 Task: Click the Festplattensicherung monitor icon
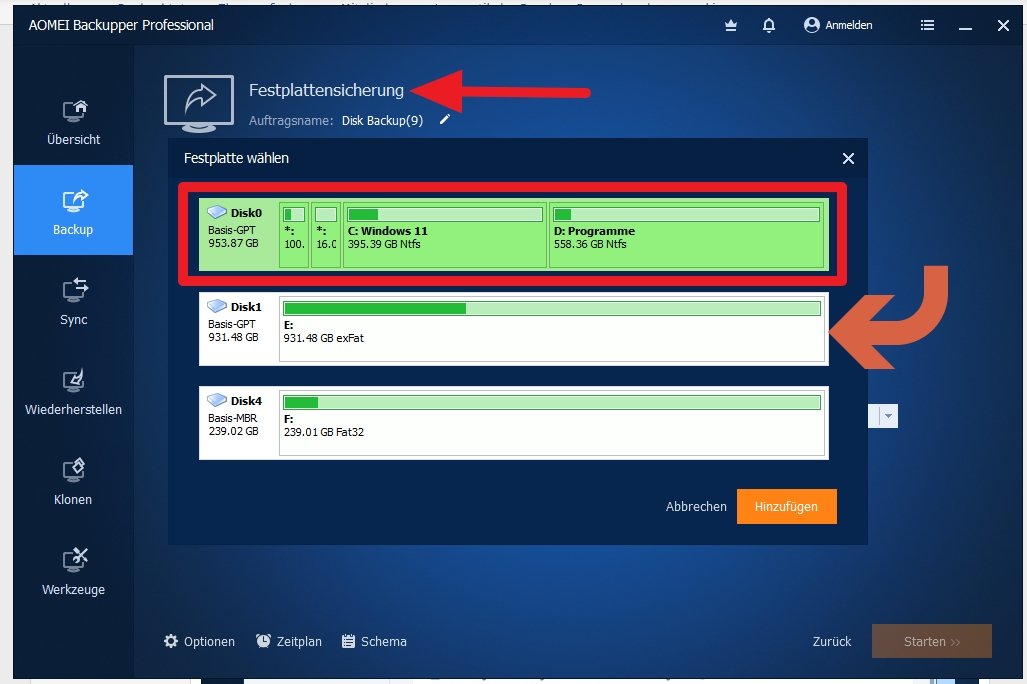tap(198, 104)
